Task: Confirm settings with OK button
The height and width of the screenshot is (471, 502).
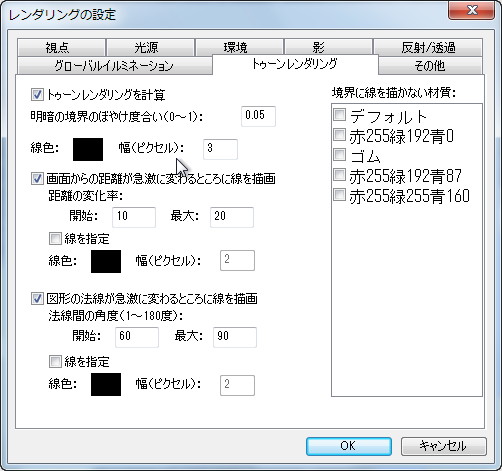Action: (349, 446)
